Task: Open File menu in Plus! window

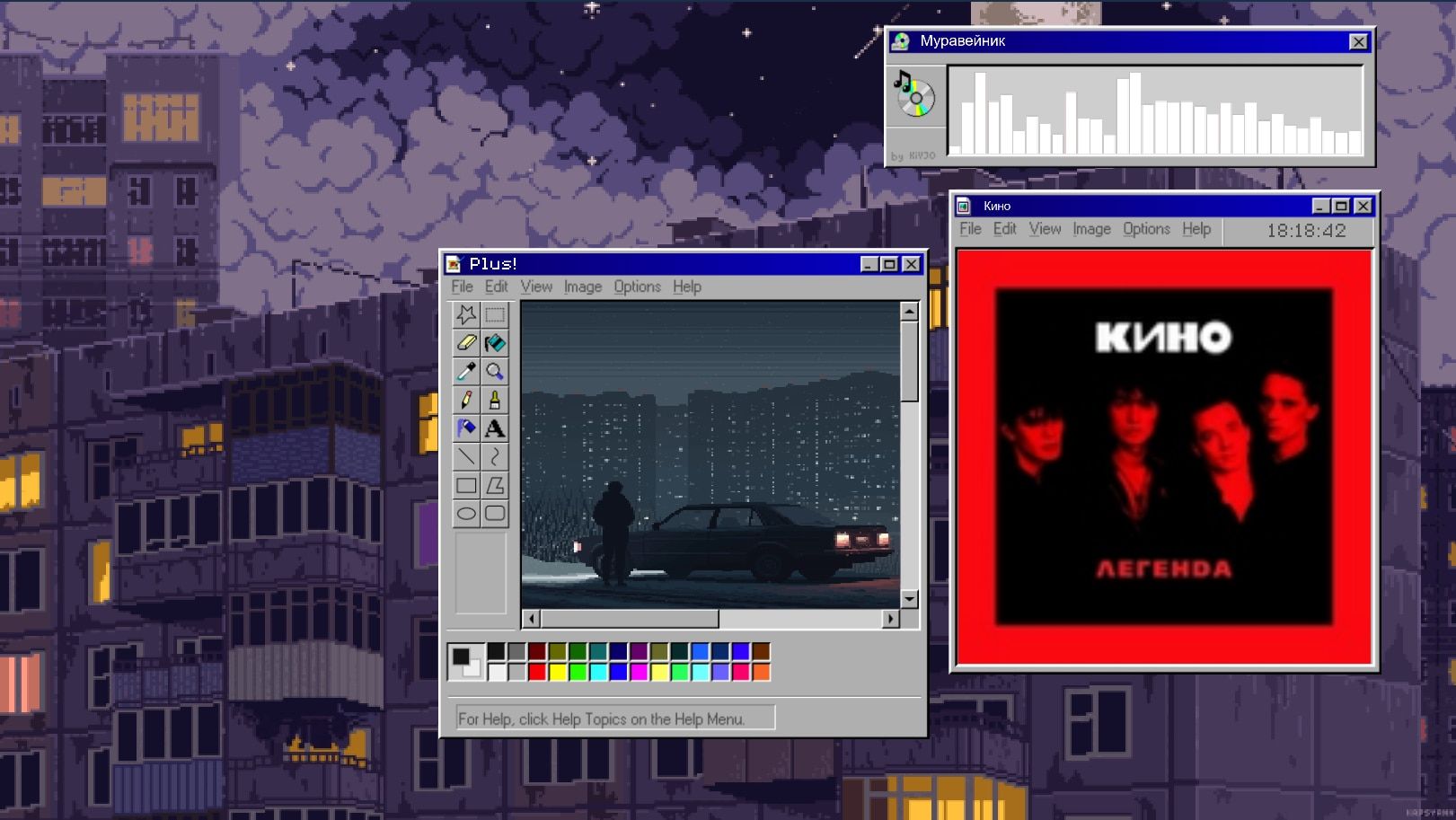Action: pos(462,287)
